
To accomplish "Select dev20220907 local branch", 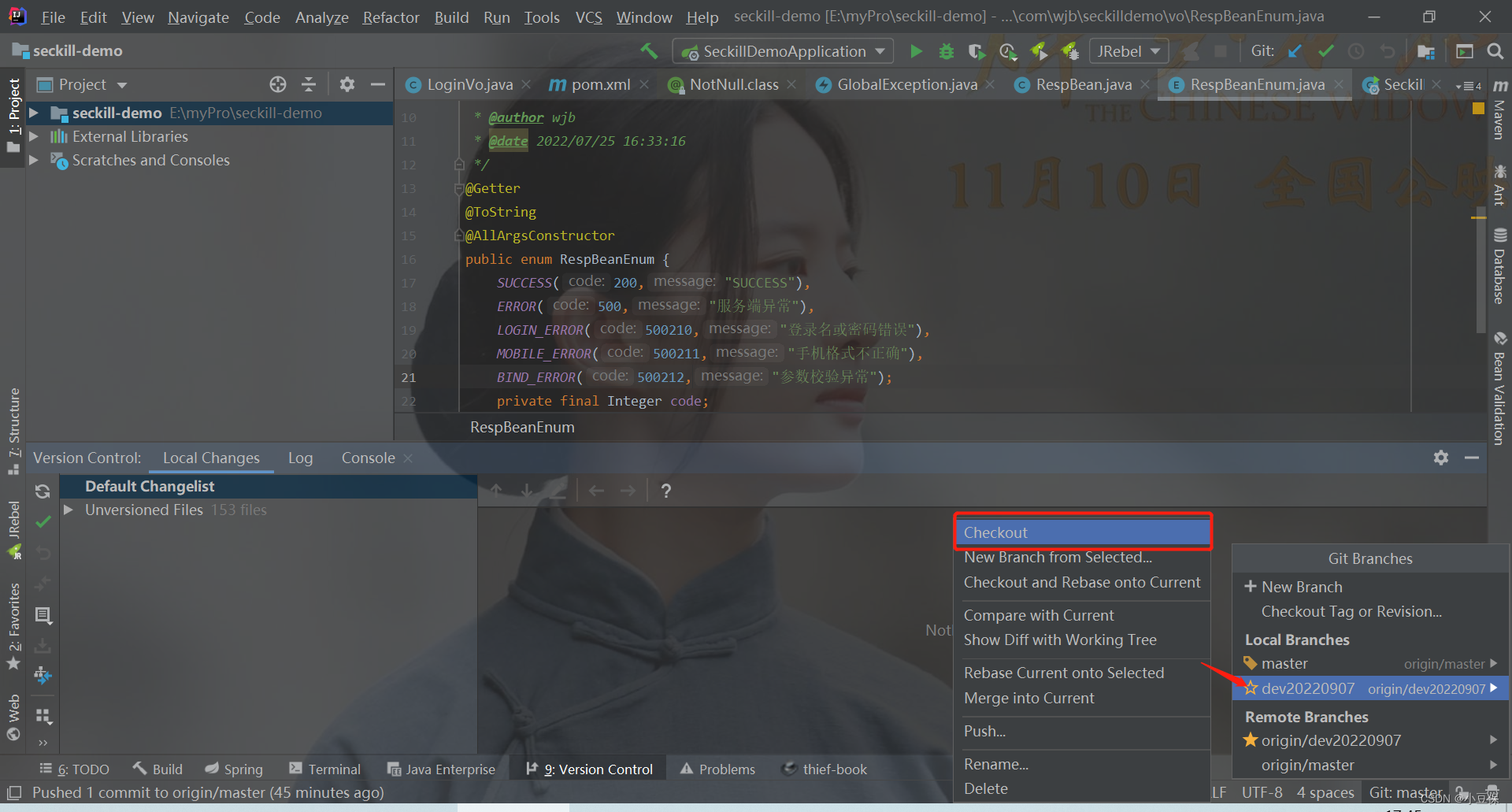I will tap(1370, 688).
